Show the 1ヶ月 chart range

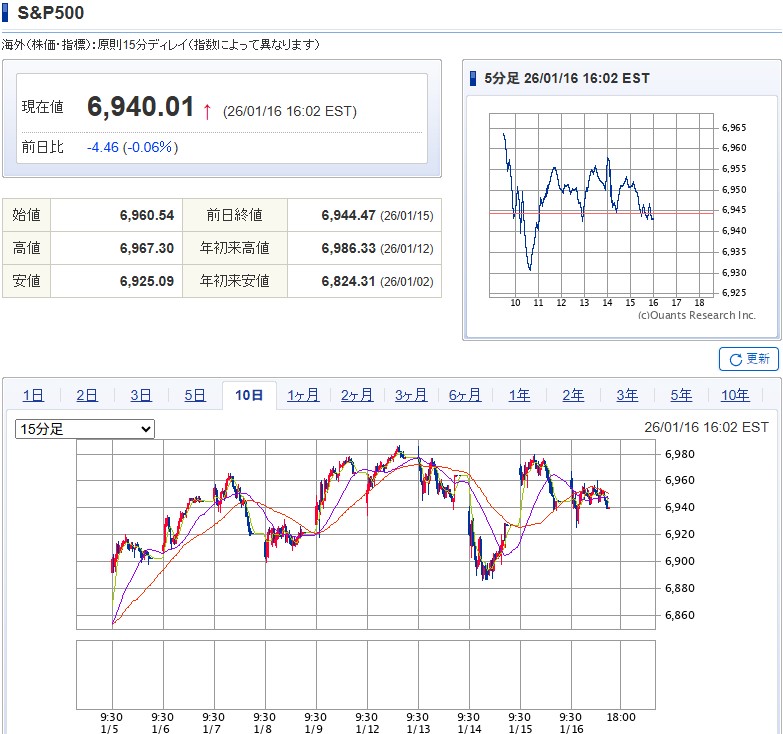click(303, 395)
